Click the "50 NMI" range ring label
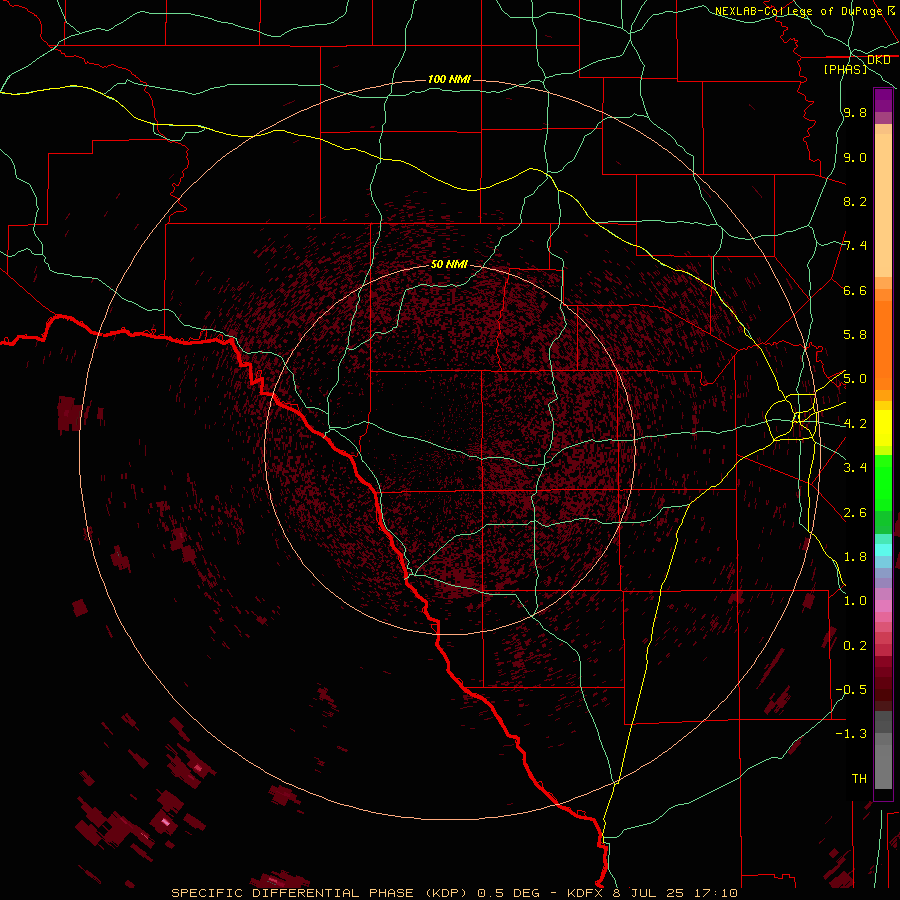900x900 pixels. [449, 264]
